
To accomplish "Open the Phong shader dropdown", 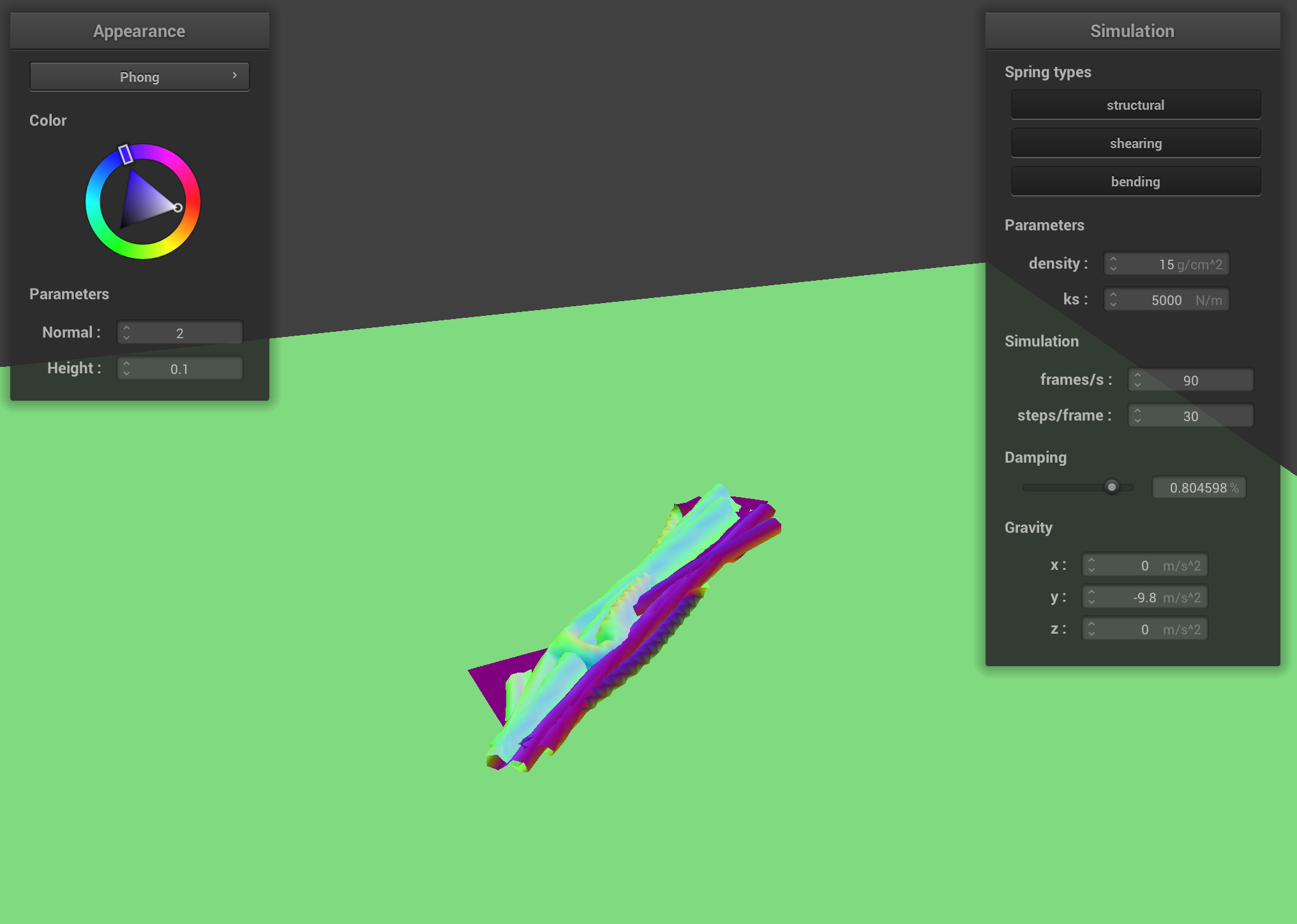I will [139, 77].
